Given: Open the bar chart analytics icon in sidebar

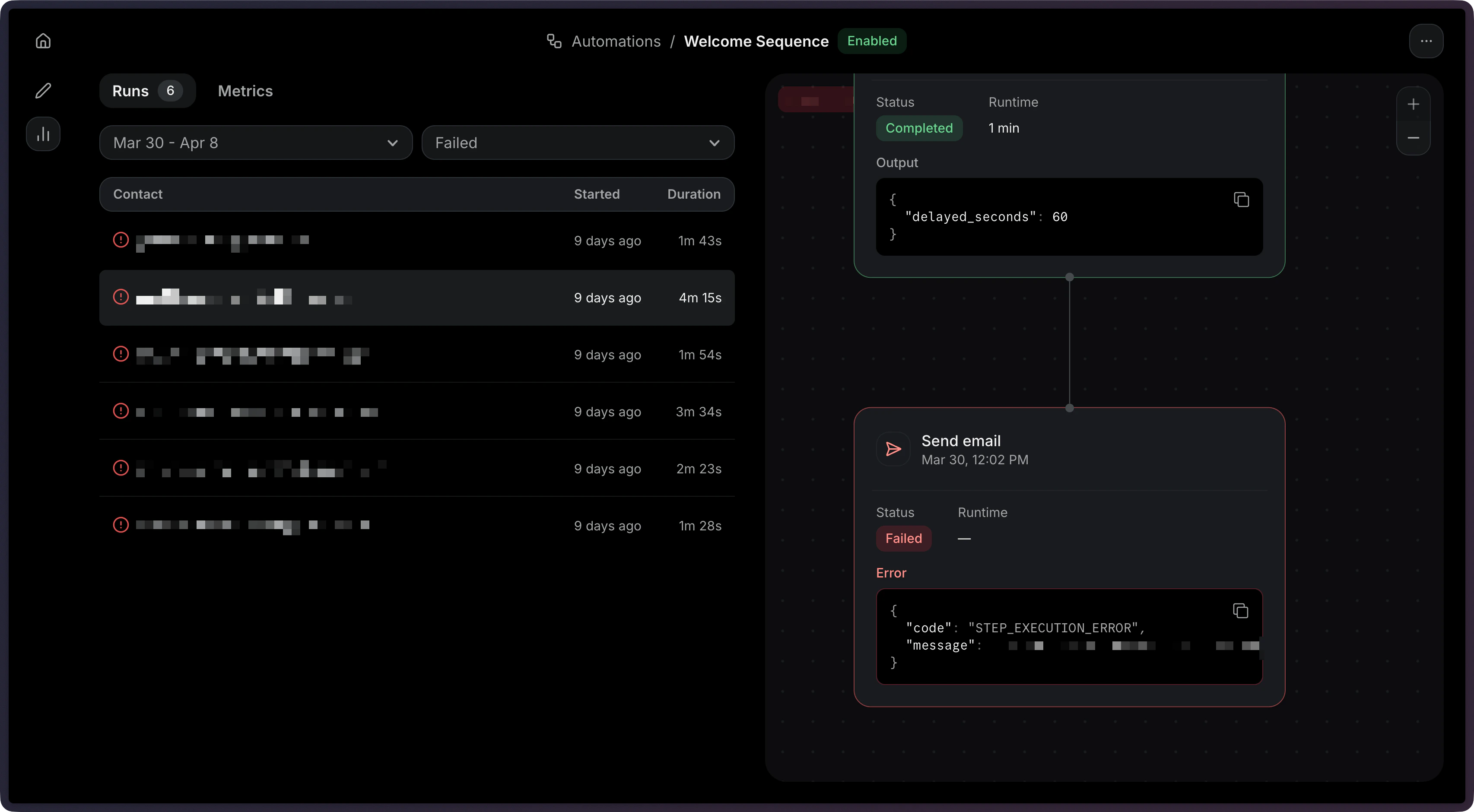Looking at the screenshot, I should coord(43,133).
